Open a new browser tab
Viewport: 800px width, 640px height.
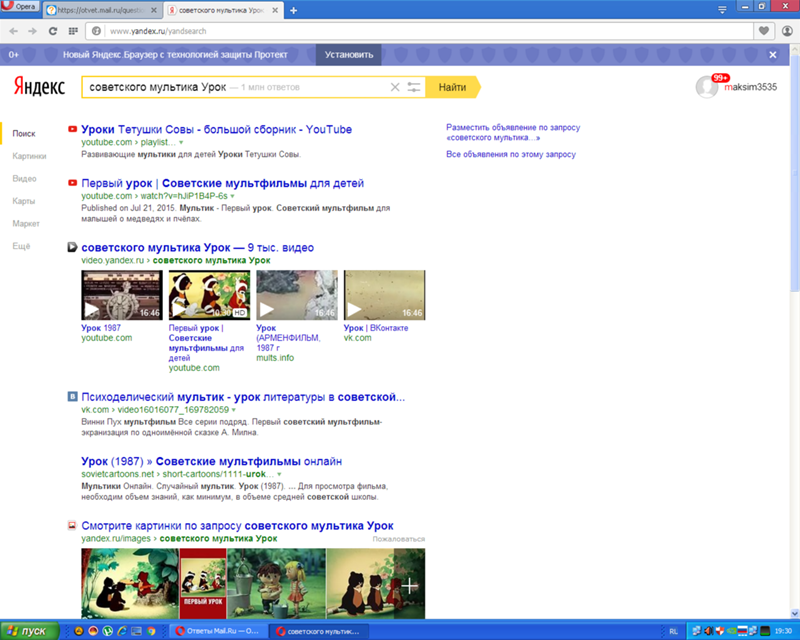(293, 10)
